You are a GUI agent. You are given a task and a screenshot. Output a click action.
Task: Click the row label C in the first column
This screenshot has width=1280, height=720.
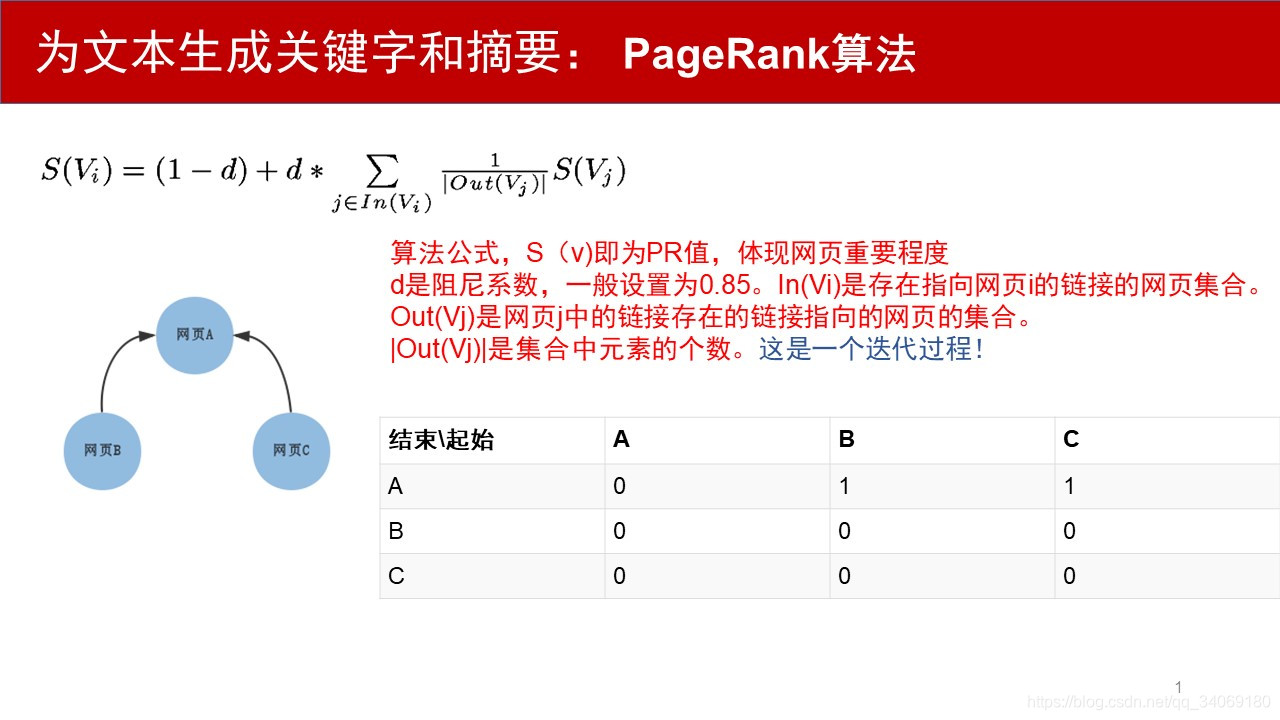492,576
